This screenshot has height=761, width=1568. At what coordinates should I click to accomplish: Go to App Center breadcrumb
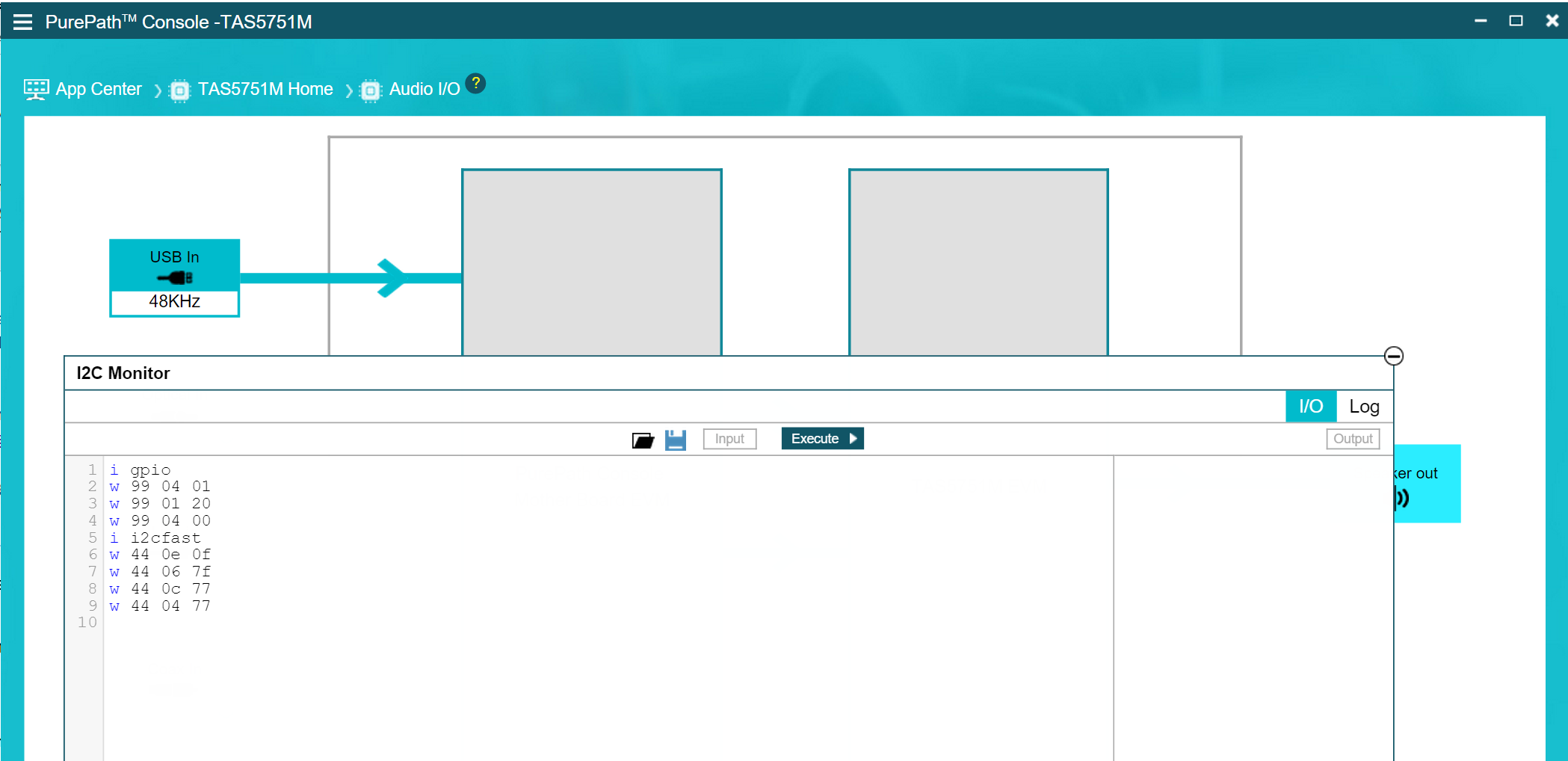tap(99, 89)
